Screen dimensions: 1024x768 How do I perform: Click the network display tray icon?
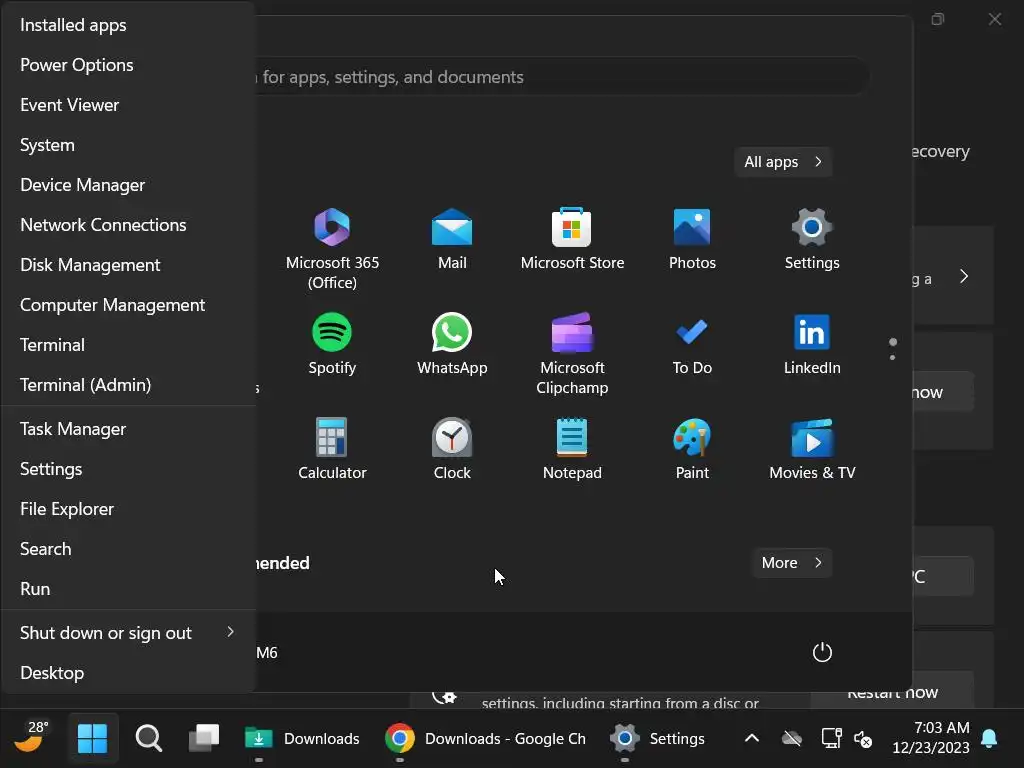pyautogui.click(x=831, y=739)
